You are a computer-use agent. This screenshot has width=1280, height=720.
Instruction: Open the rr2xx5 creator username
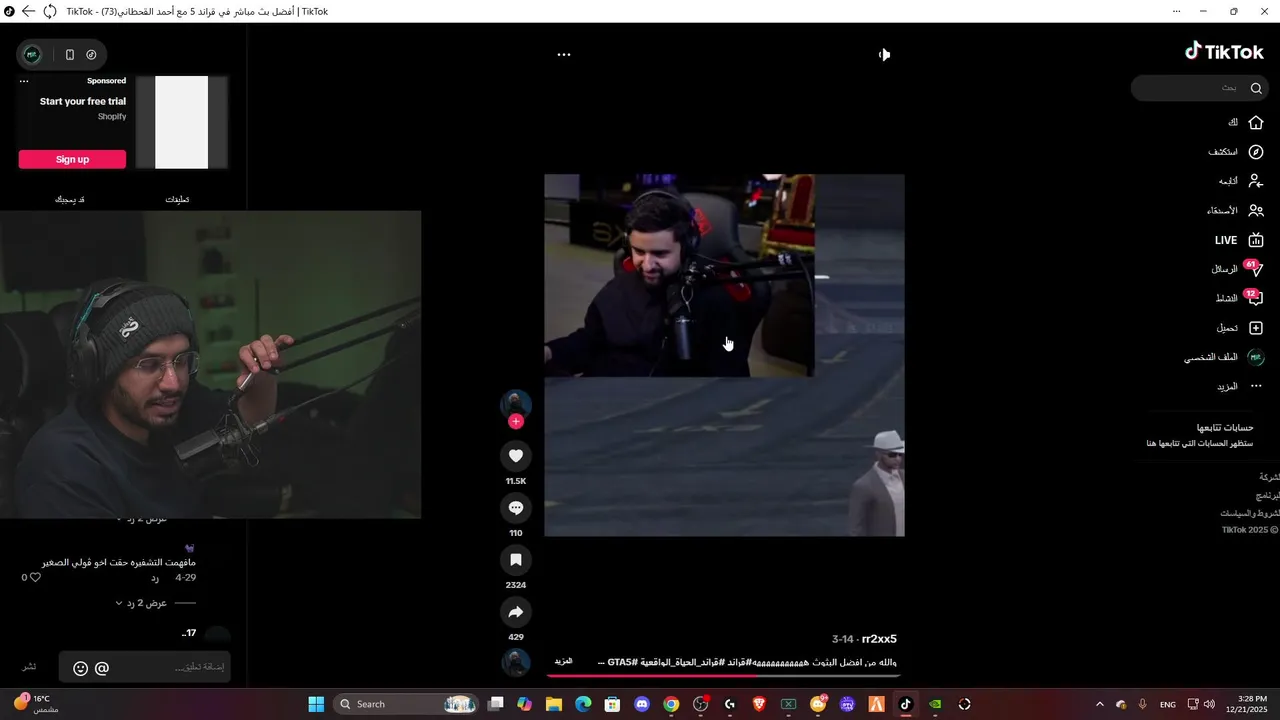click(x=879, y=639)
